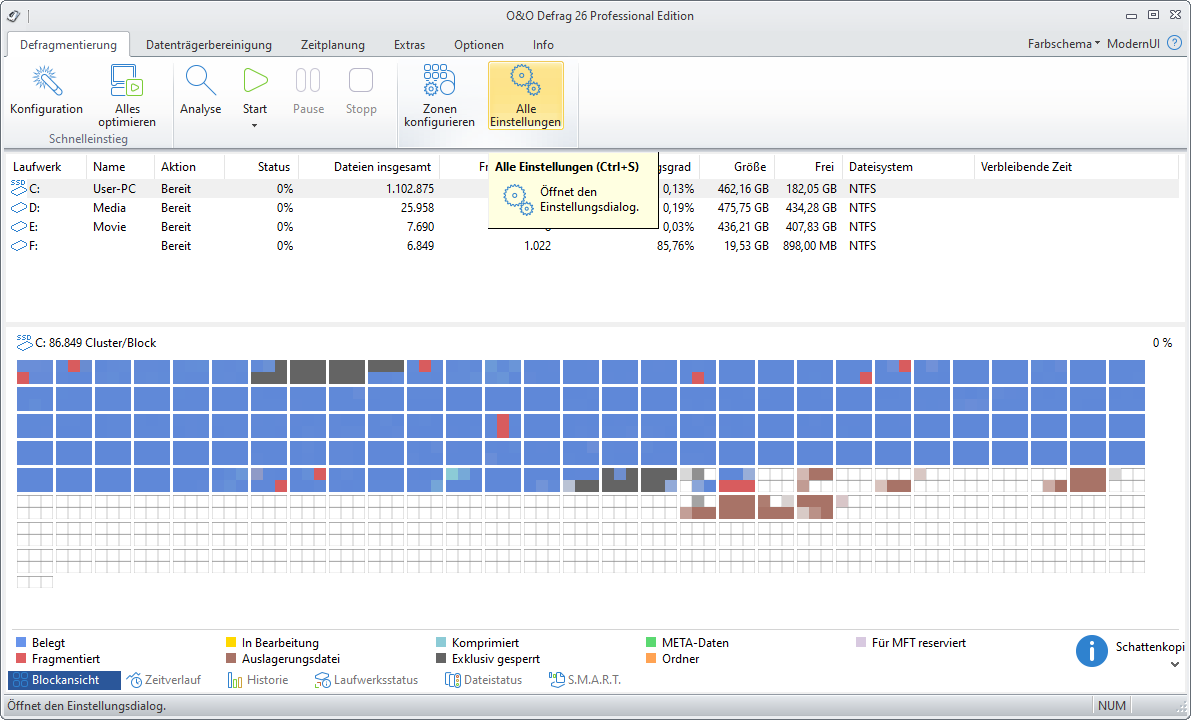Sort by Verbleibende Zeit column header
1191x720 pixels.
[x=1076, y=166]
